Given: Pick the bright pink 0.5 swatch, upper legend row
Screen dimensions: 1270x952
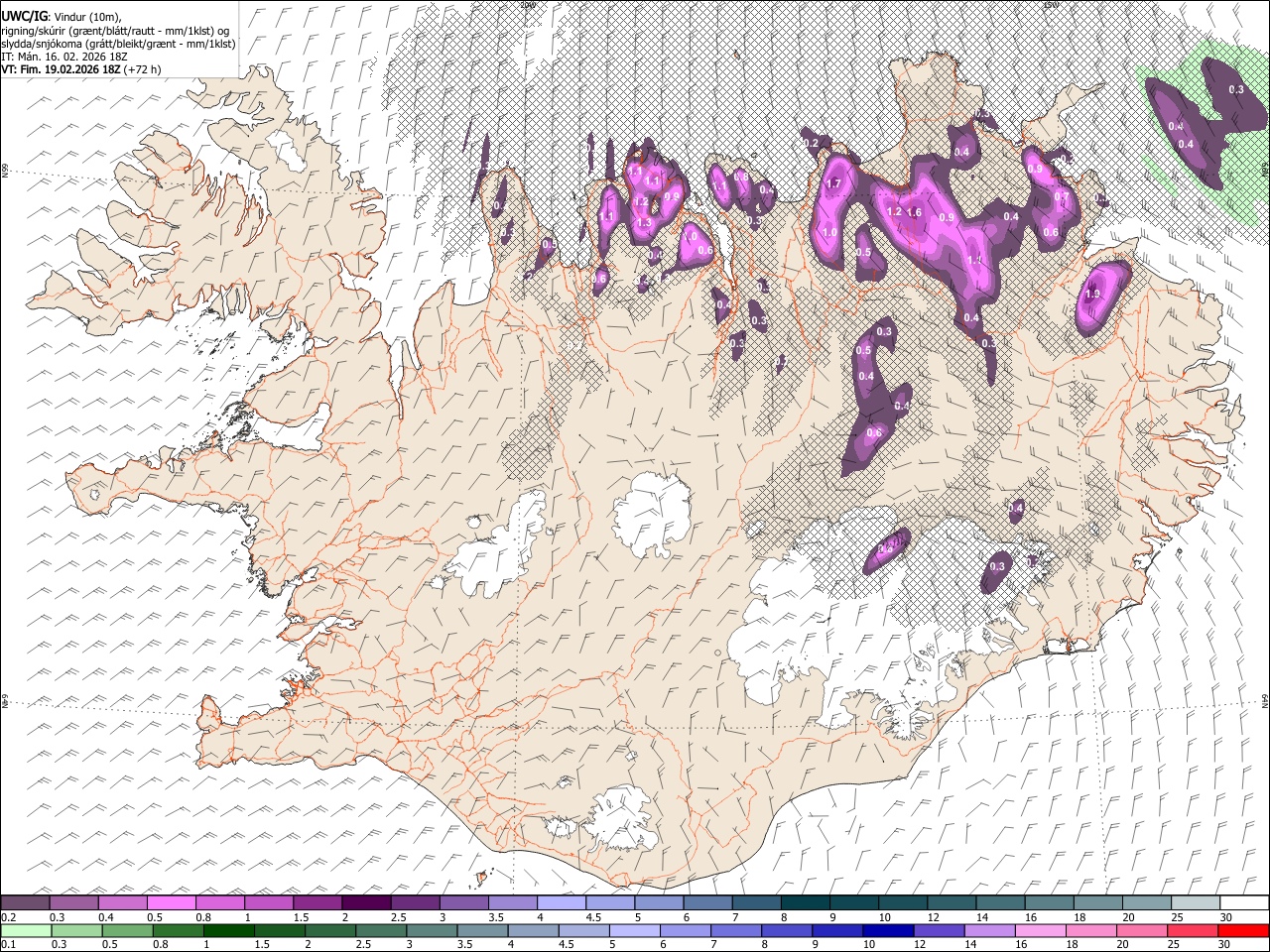Looking at the screenshot, I should pyautogui.click(x=172, y=902).
